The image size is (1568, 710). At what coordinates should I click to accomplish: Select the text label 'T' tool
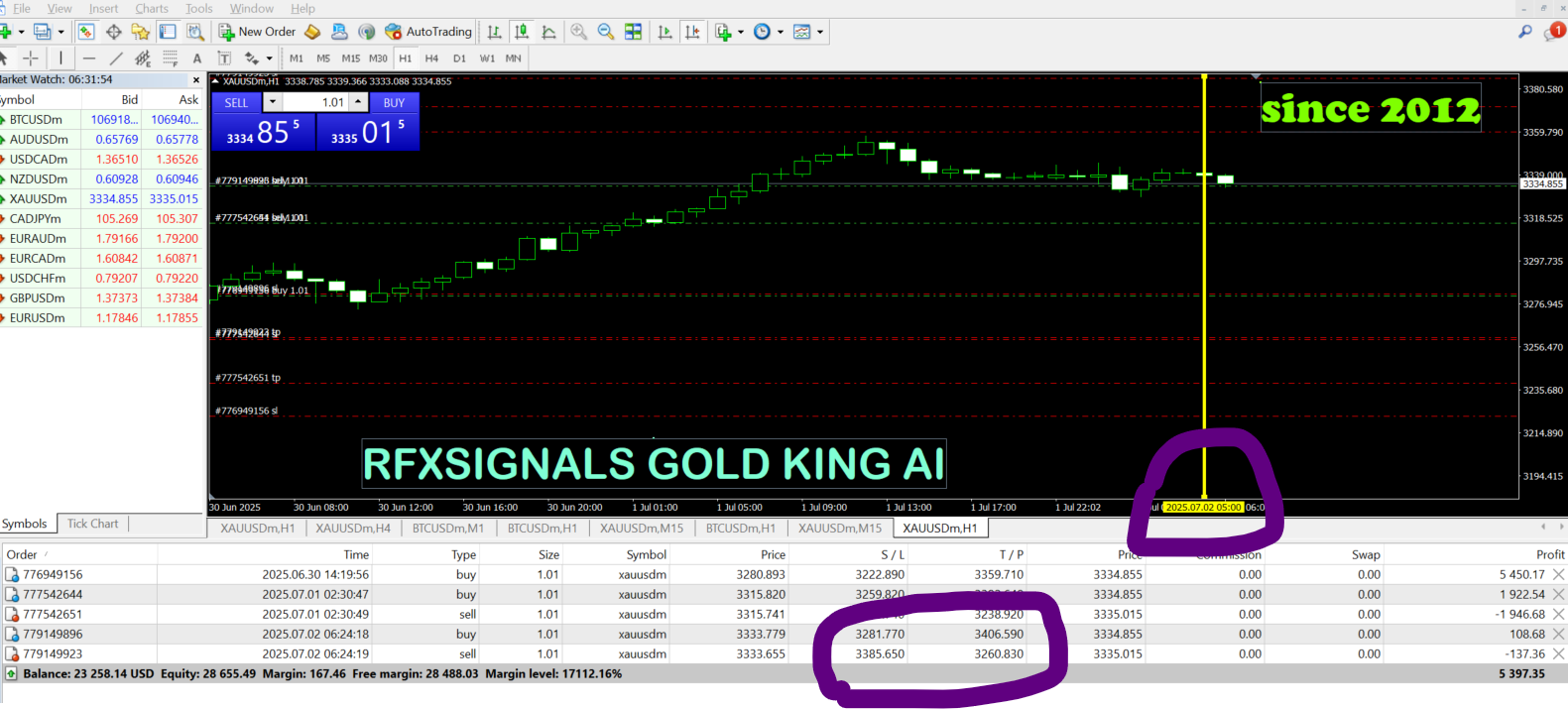tap(224, 58)
